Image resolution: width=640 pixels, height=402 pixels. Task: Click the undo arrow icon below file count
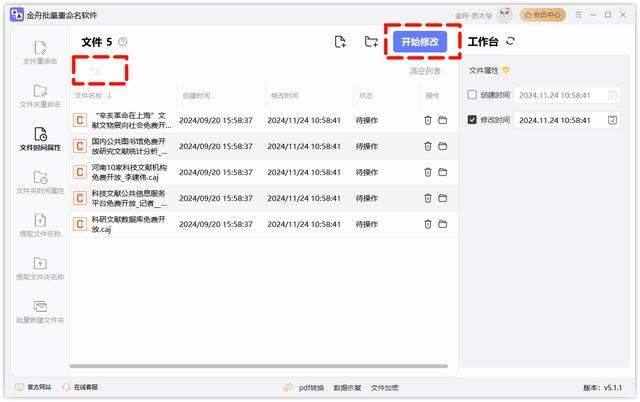96,71
